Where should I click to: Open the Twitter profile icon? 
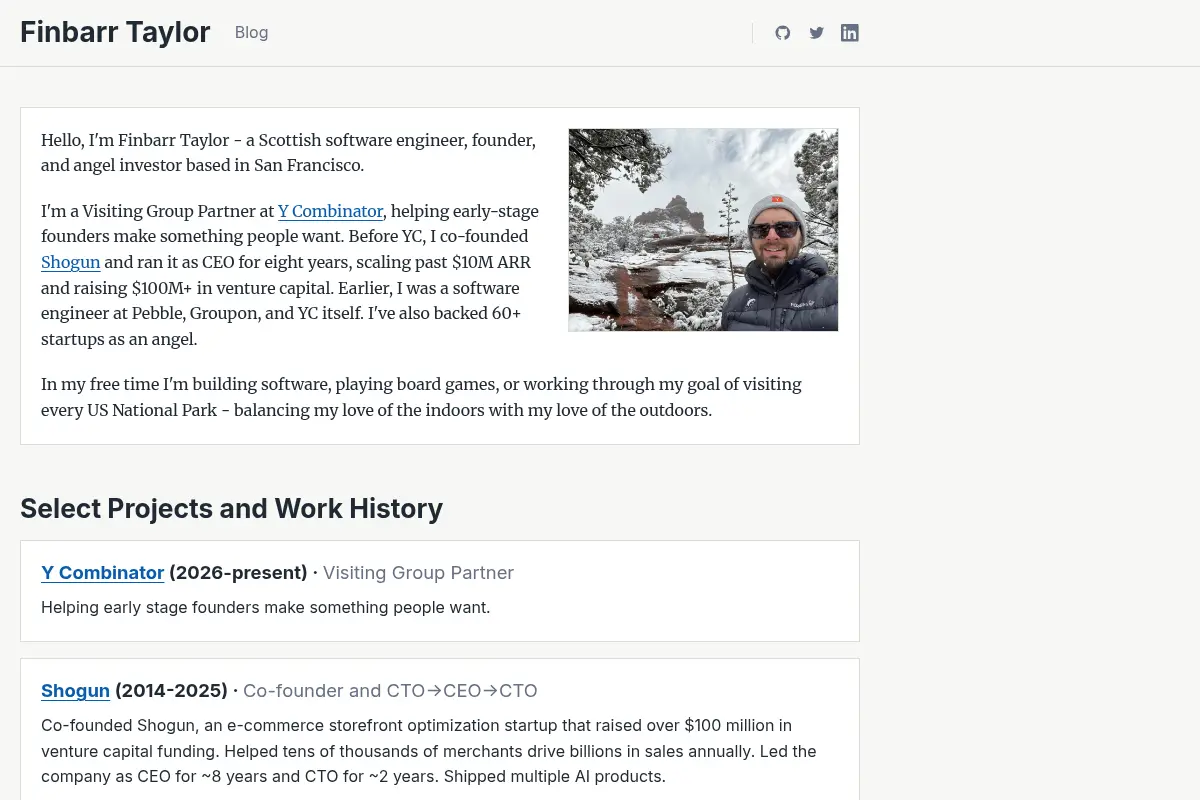pos(816,33)
